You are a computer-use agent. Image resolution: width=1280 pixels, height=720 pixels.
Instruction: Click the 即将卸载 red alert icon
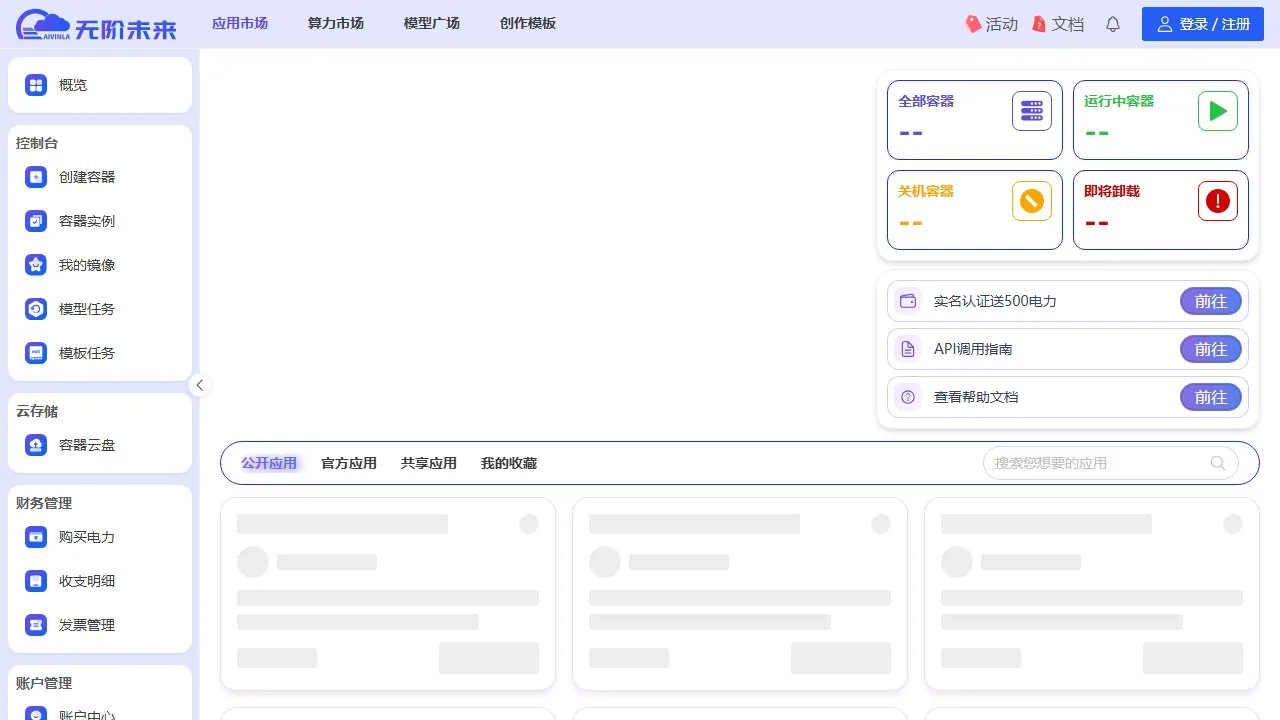1218,201
